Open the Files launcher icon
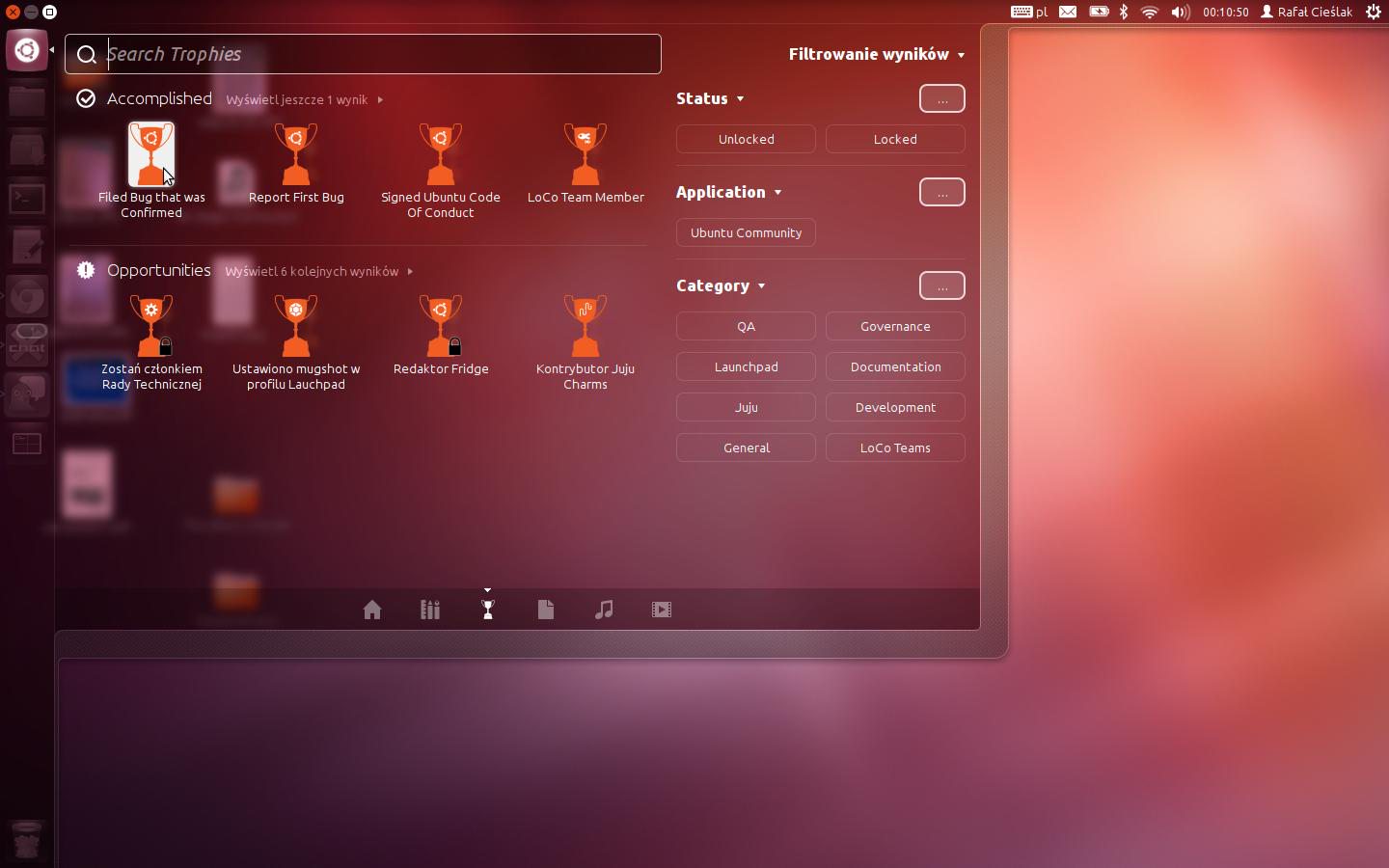The width and height of the screenshot is (1389, 868). (27, 99)
